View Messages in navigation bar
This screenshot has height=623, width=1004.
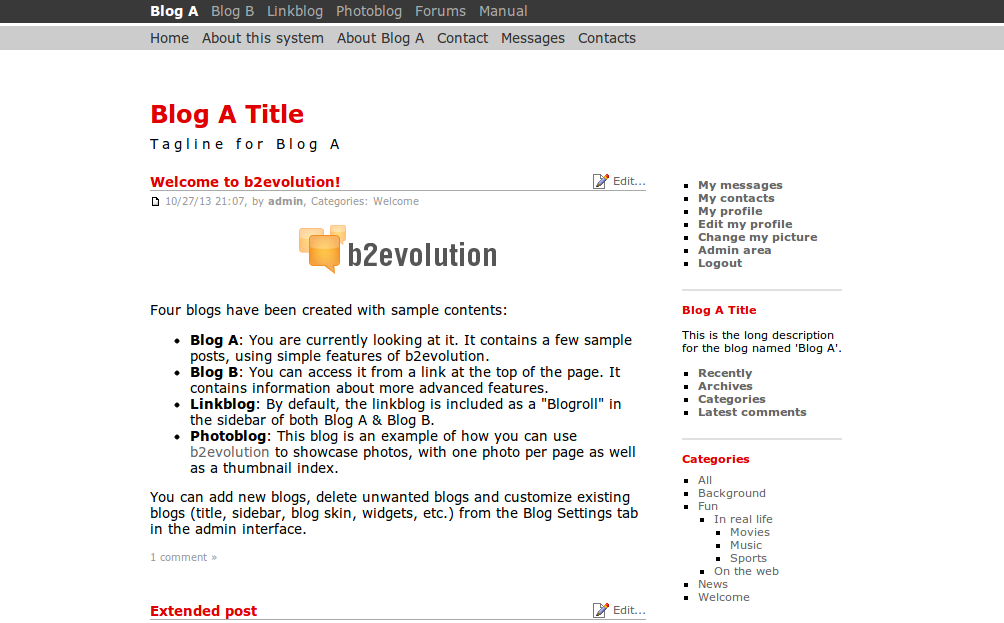point(533,38)
